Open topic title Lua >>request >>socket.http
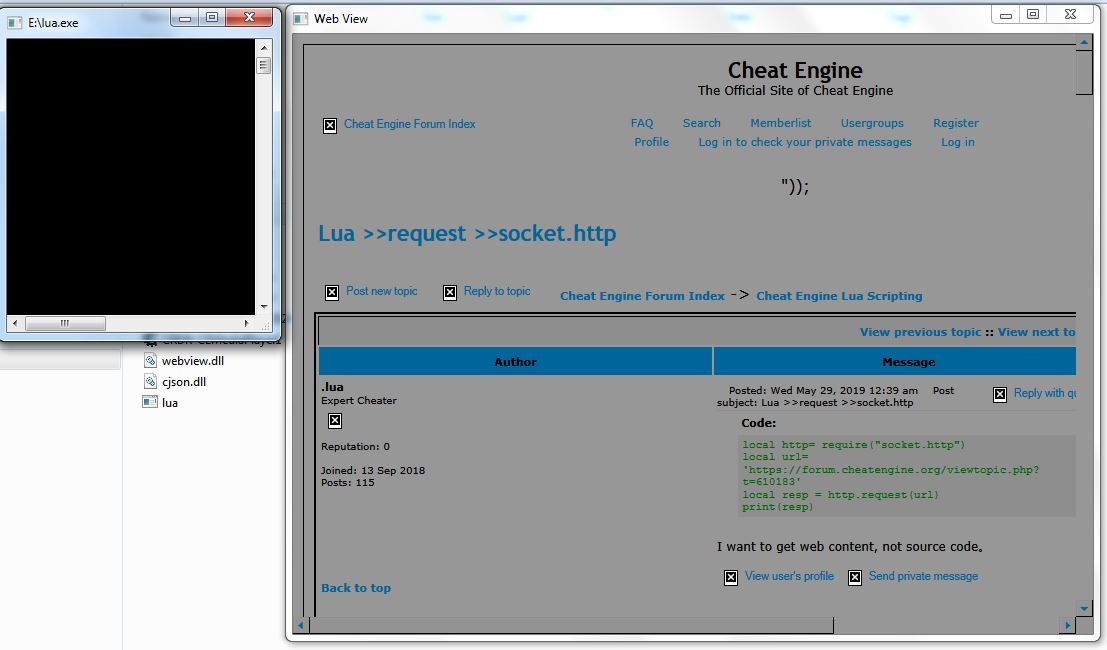Screen dimensions: 1107x650 coord(467,234)
